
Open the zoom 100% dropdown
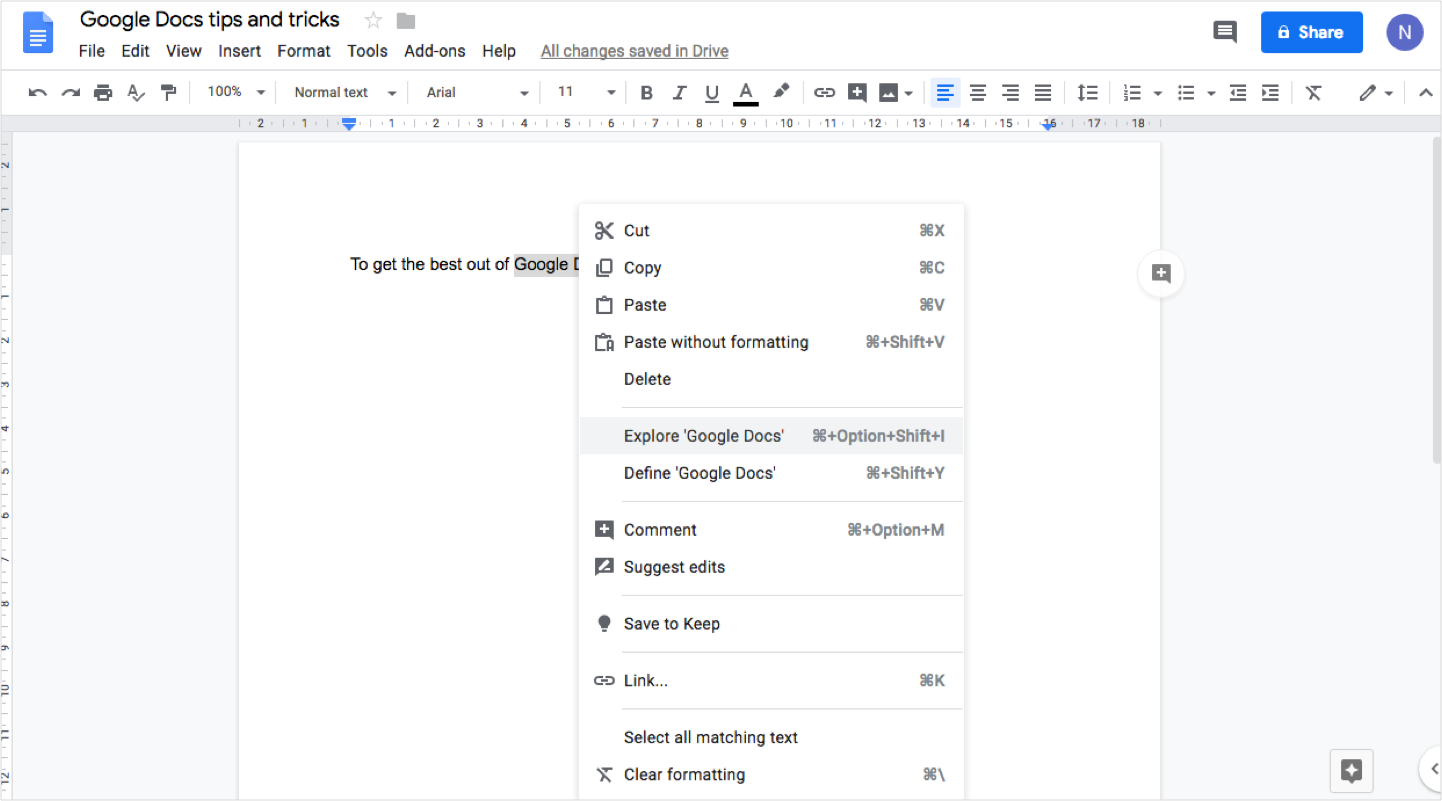(x=236, y=92)
